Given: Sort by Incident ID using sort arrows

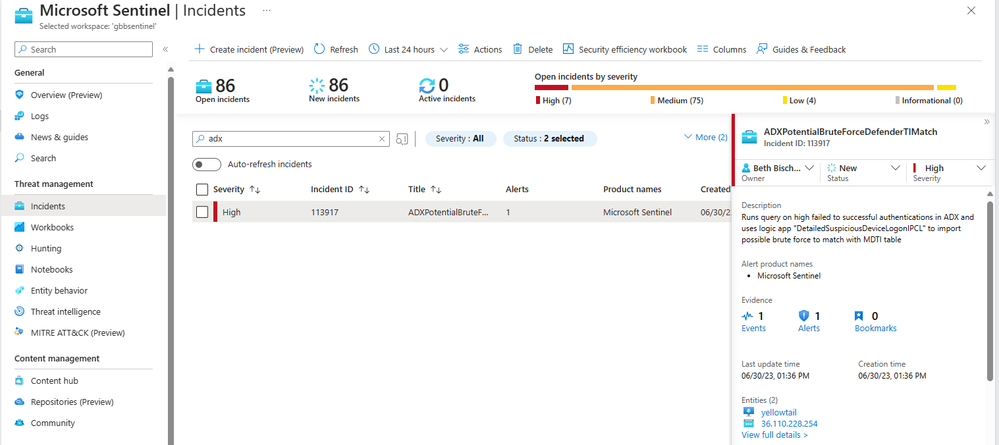Looking at the screenshot, I should (x=364, y=189).
